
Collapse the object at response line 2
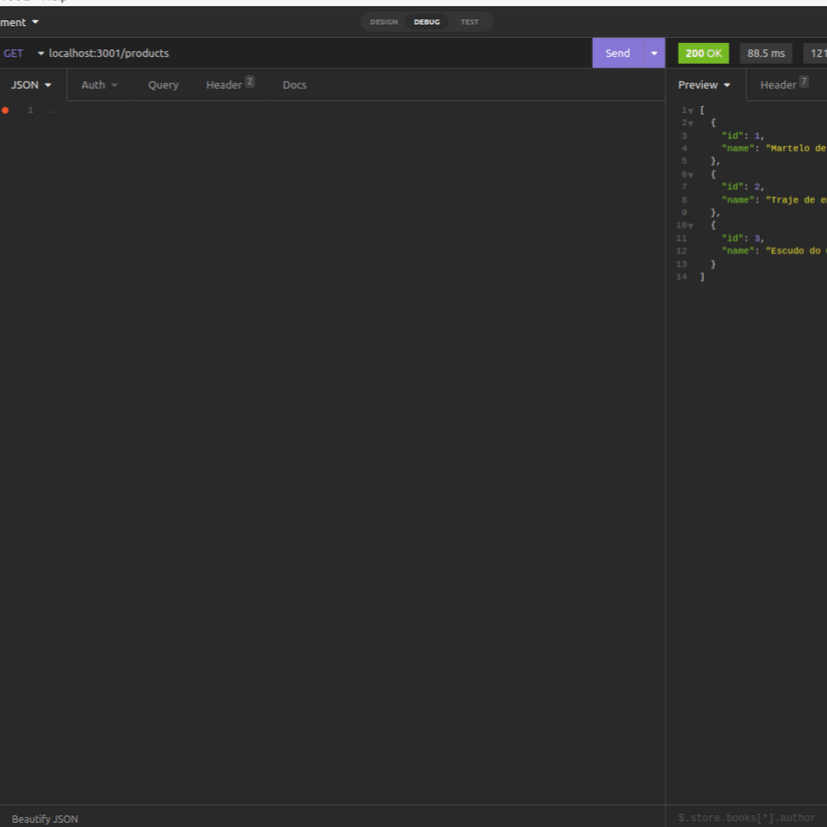690,123
